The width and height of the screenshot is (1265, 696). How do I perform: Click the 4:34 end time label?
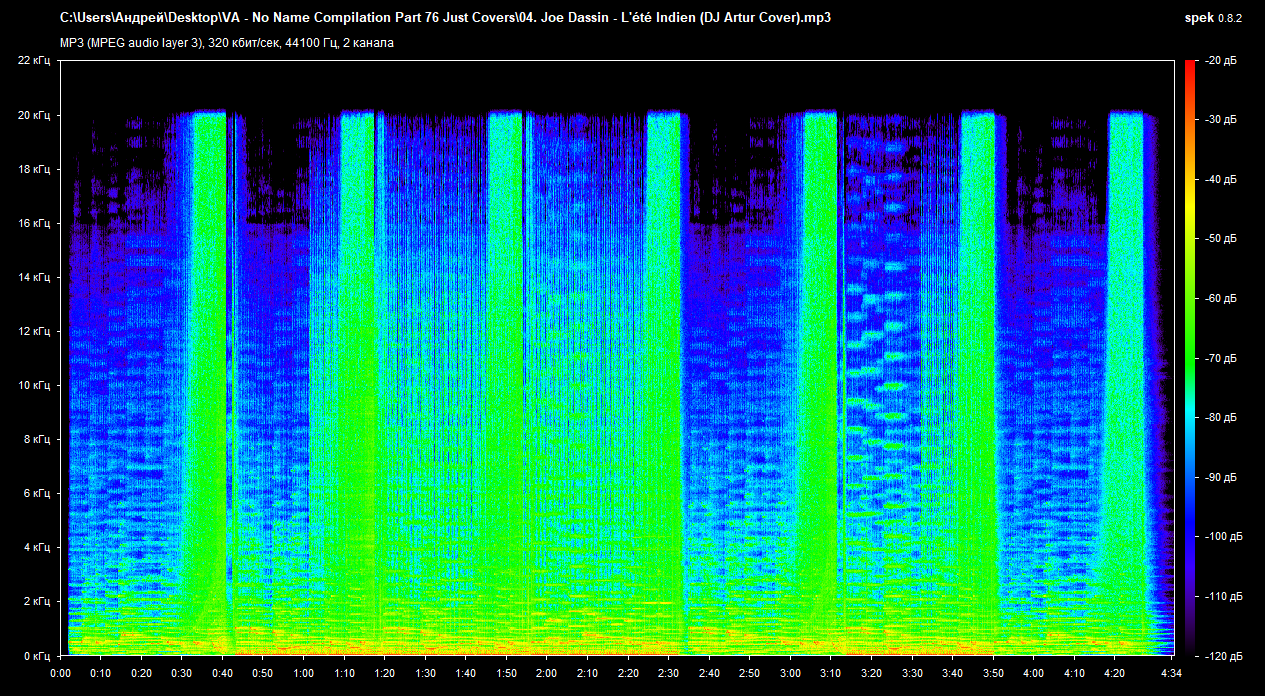click(x=1172, y=673)
